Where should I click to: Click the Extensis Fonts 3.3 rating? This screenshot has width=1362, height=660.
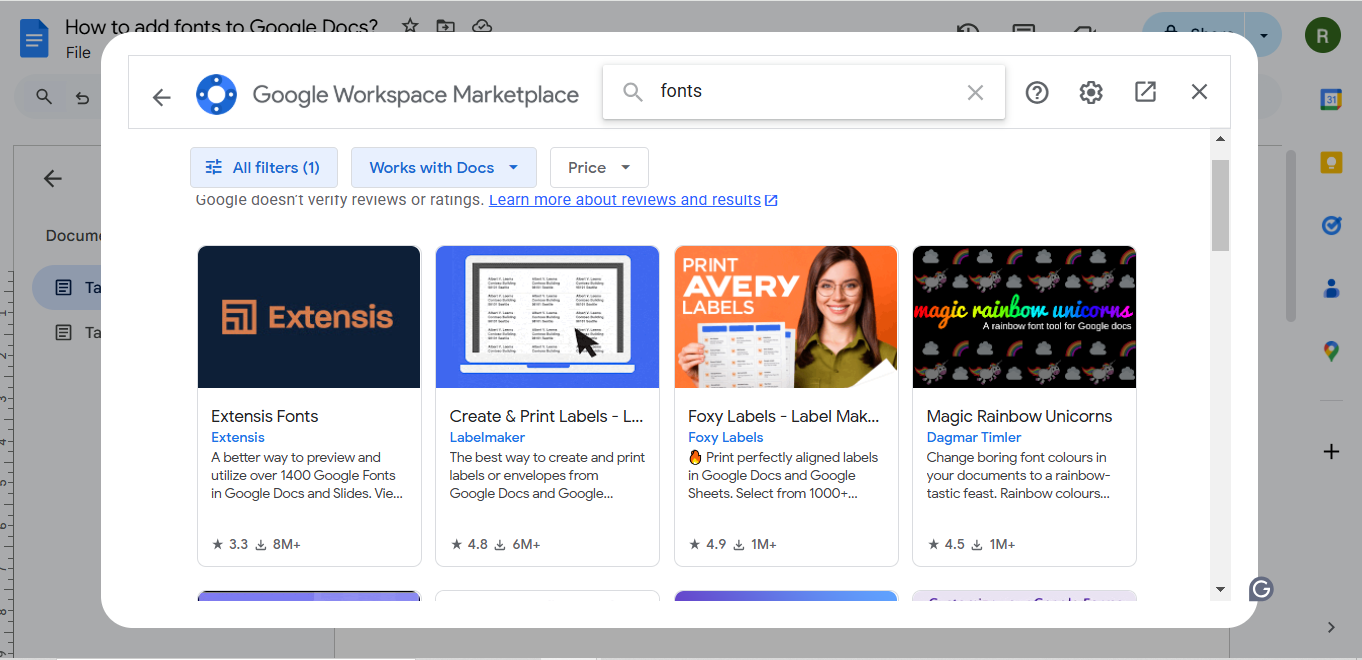[x=230, y=544]
